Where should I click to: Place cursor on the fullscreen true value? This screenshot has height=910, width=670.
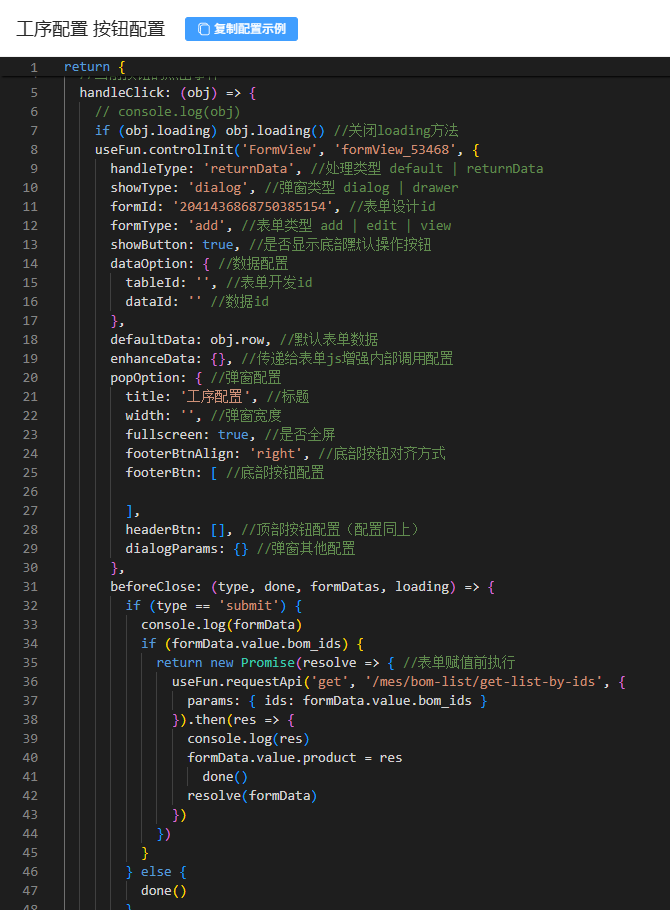coord(233,435)
